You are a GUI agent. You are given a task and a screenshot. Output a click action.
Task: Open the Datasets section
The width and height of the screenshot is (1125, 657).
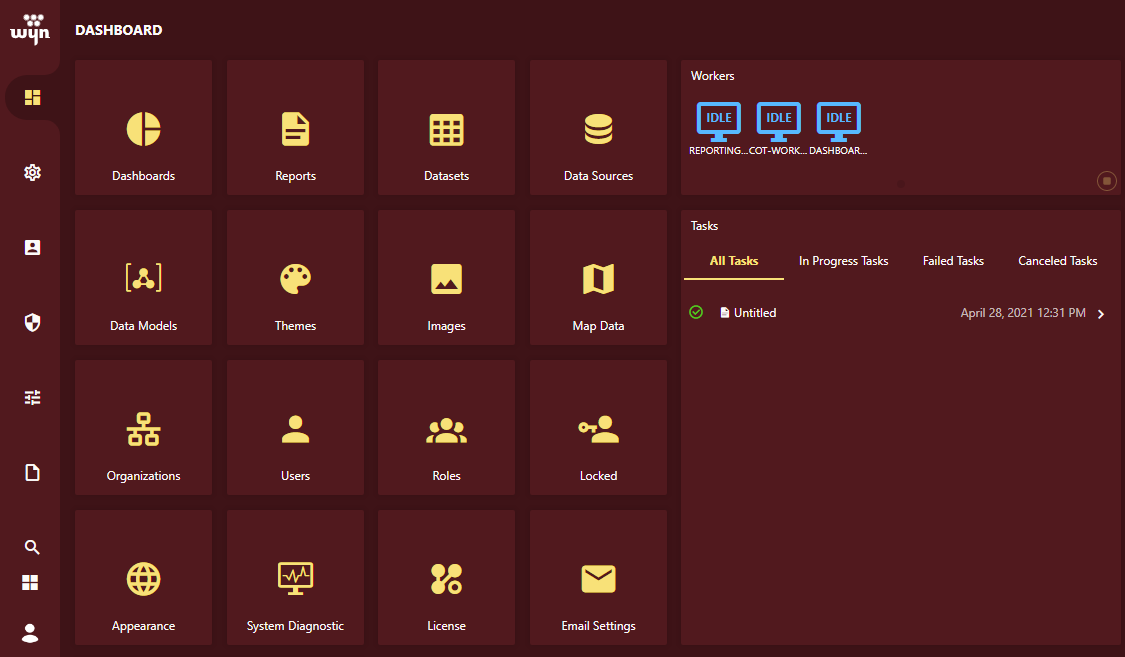pyautogui.click(x=446, y=127)
